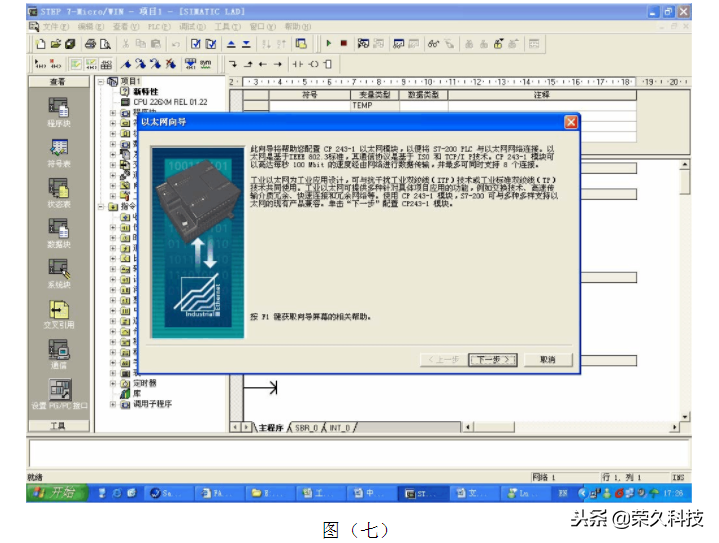
Task: Collapse the 指令 instruction tree root node
Action: (x=101, y=207)
